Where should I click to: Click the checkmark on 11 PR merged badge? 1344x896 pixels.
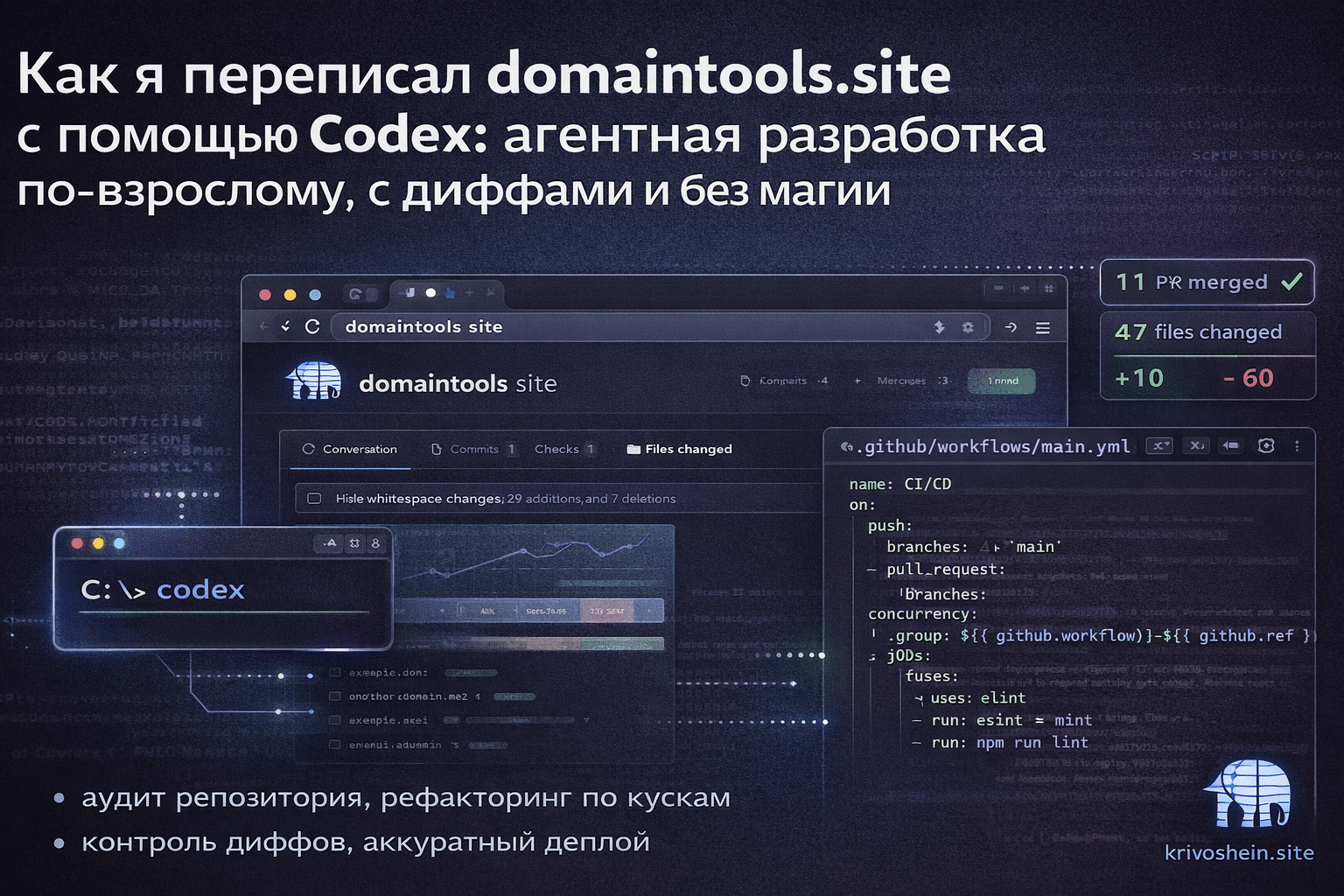[1291, 282]
